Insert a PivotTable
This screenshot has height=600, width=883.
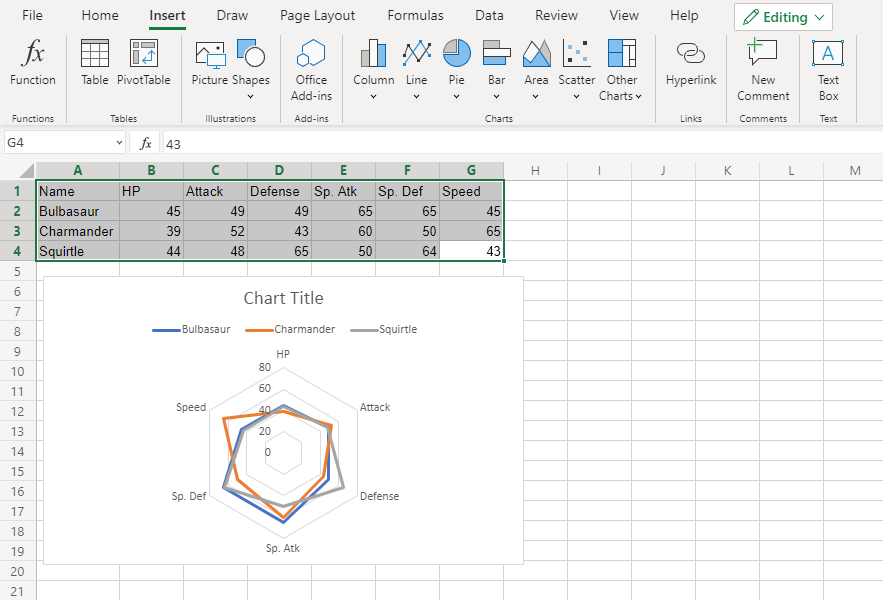tap(144, 64)
